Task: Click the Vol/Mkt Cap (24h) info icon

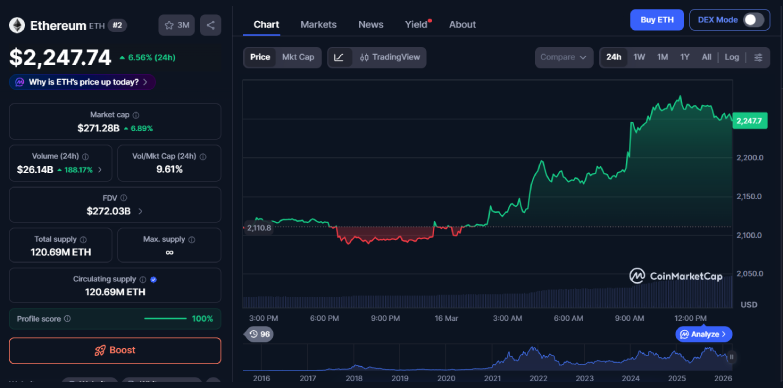Action: (203, 157)
